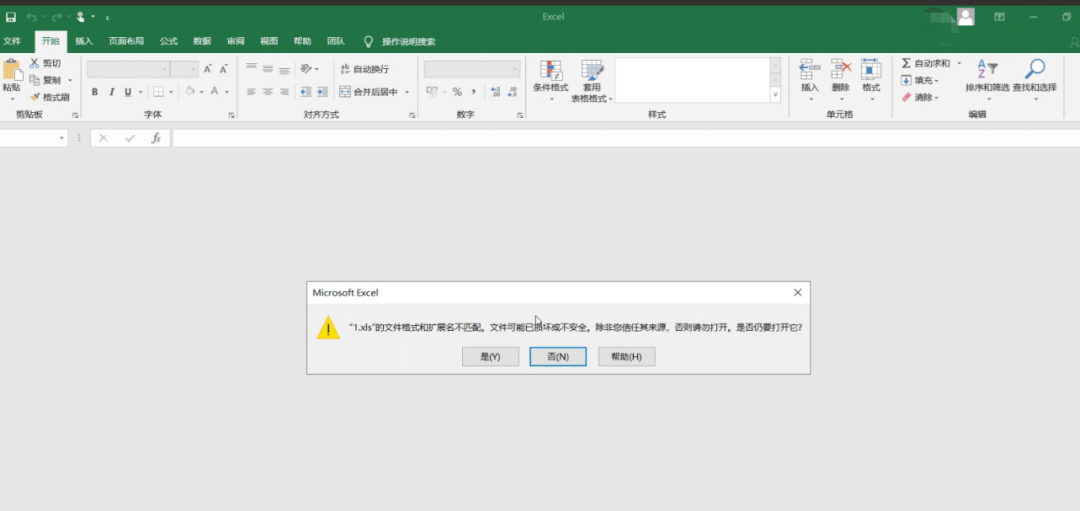Click the middle align icon

268,69
